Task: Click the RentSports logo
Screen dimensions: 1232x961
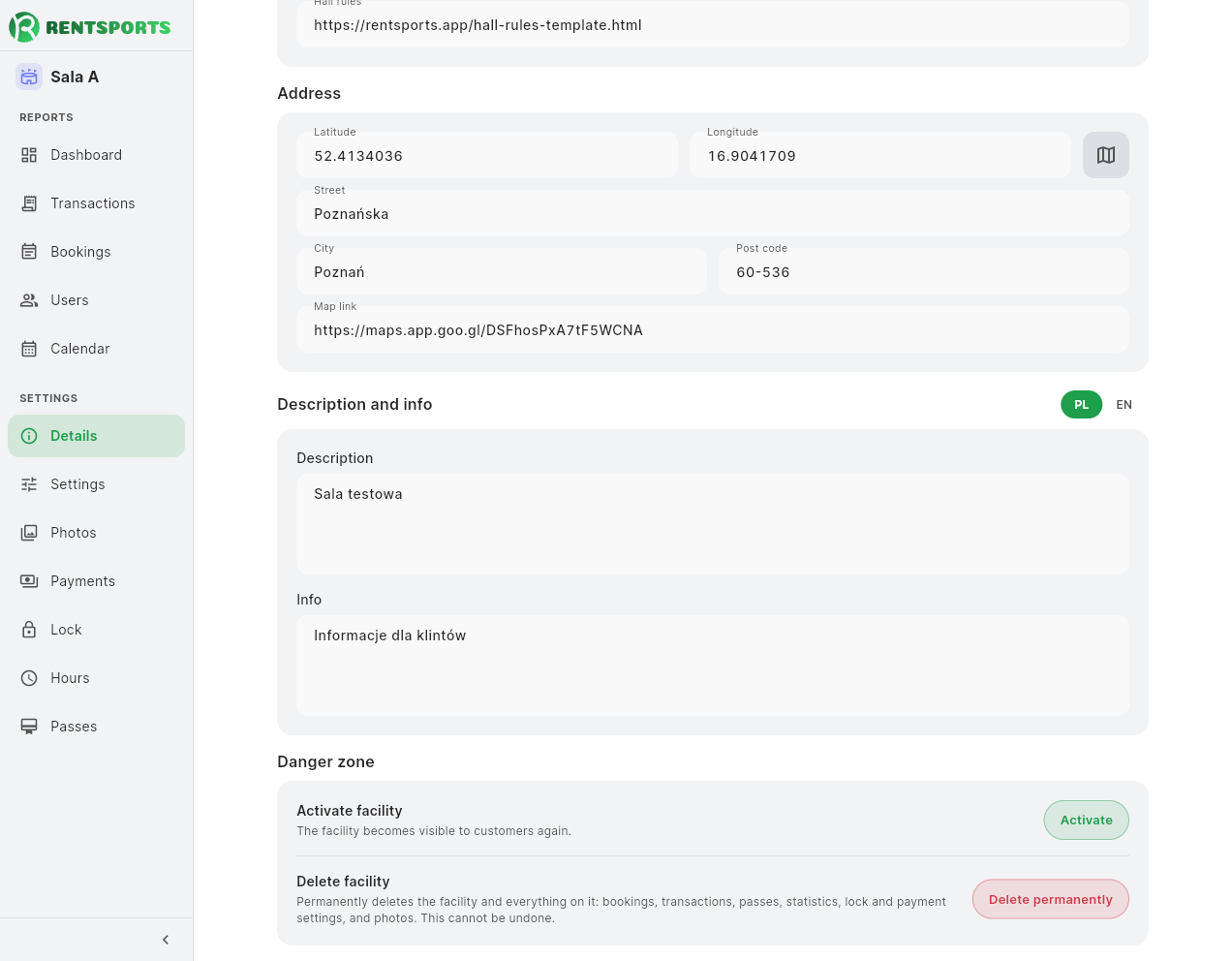Action: pyautogui.click(x=90, y=26)
